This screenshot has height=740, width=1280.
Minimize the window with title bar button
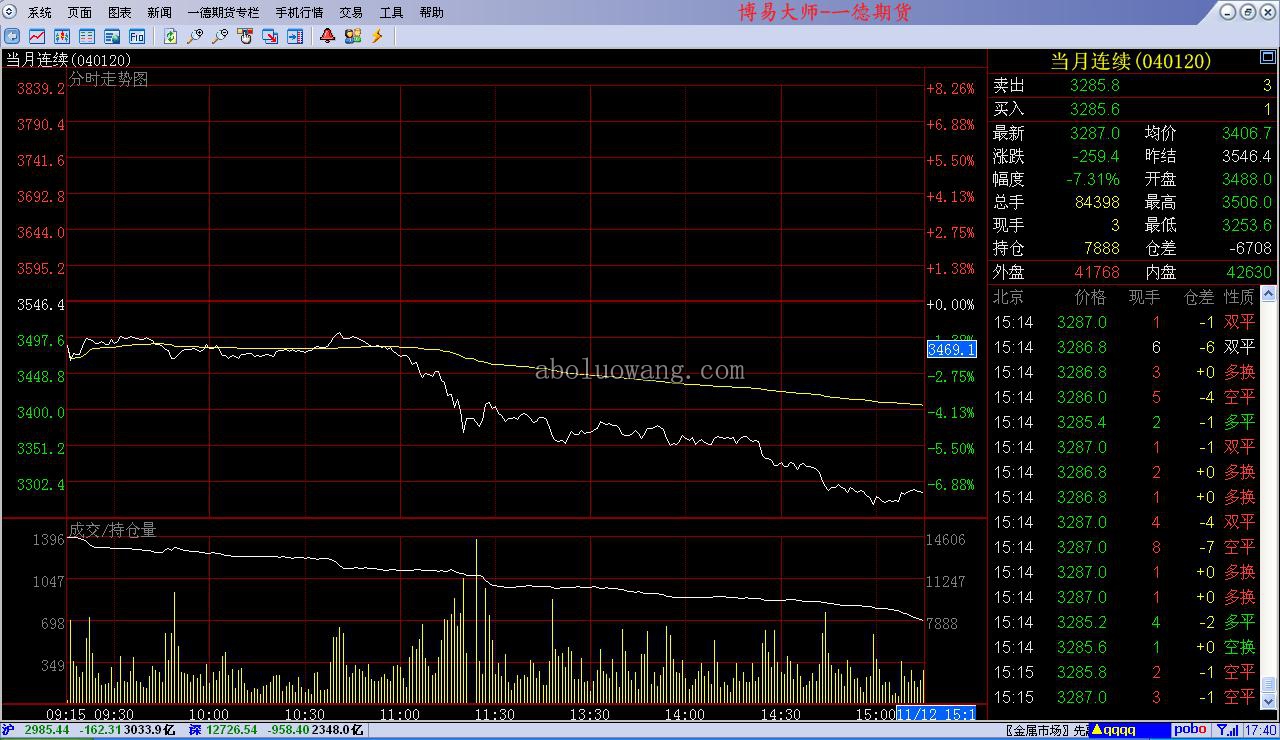click(x=1229, y=12)
